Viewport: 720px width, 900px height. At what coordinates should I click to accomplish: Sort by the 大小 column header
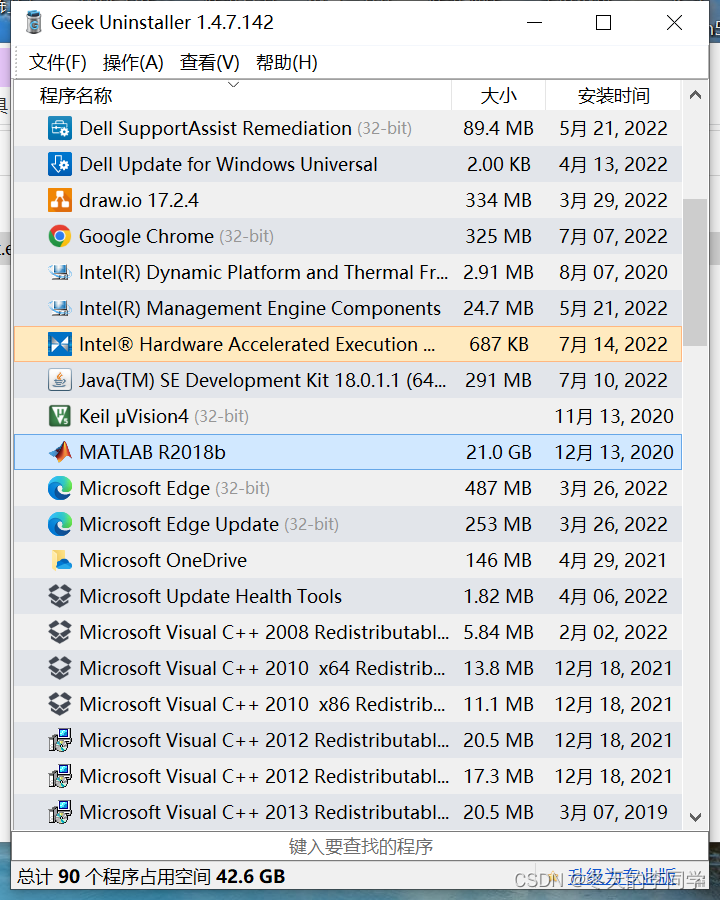tap(498, 95)
